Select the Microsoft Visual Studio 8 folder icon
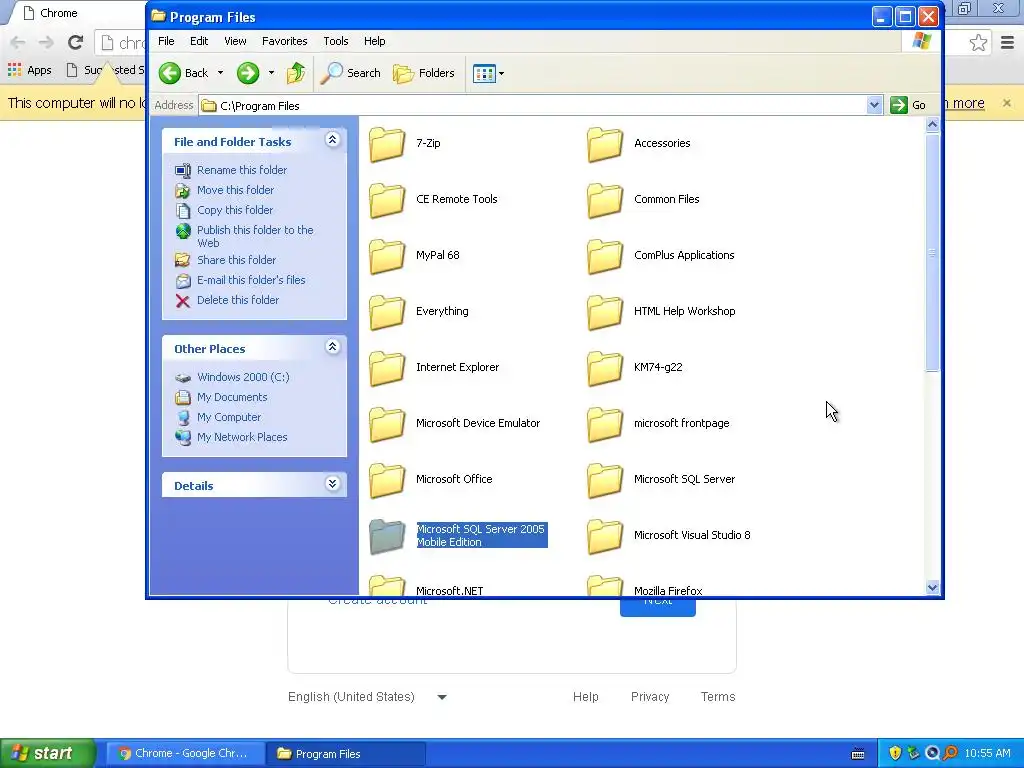The image size is (1024, 768). (x=605, y=537)
